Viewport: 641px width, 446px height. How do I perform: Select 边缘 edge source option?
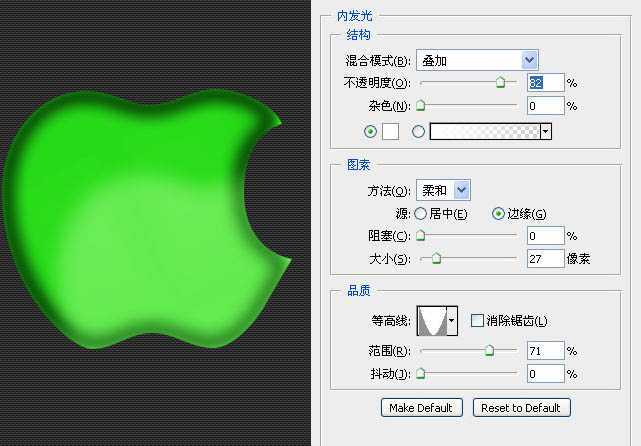tap(498, 213)
